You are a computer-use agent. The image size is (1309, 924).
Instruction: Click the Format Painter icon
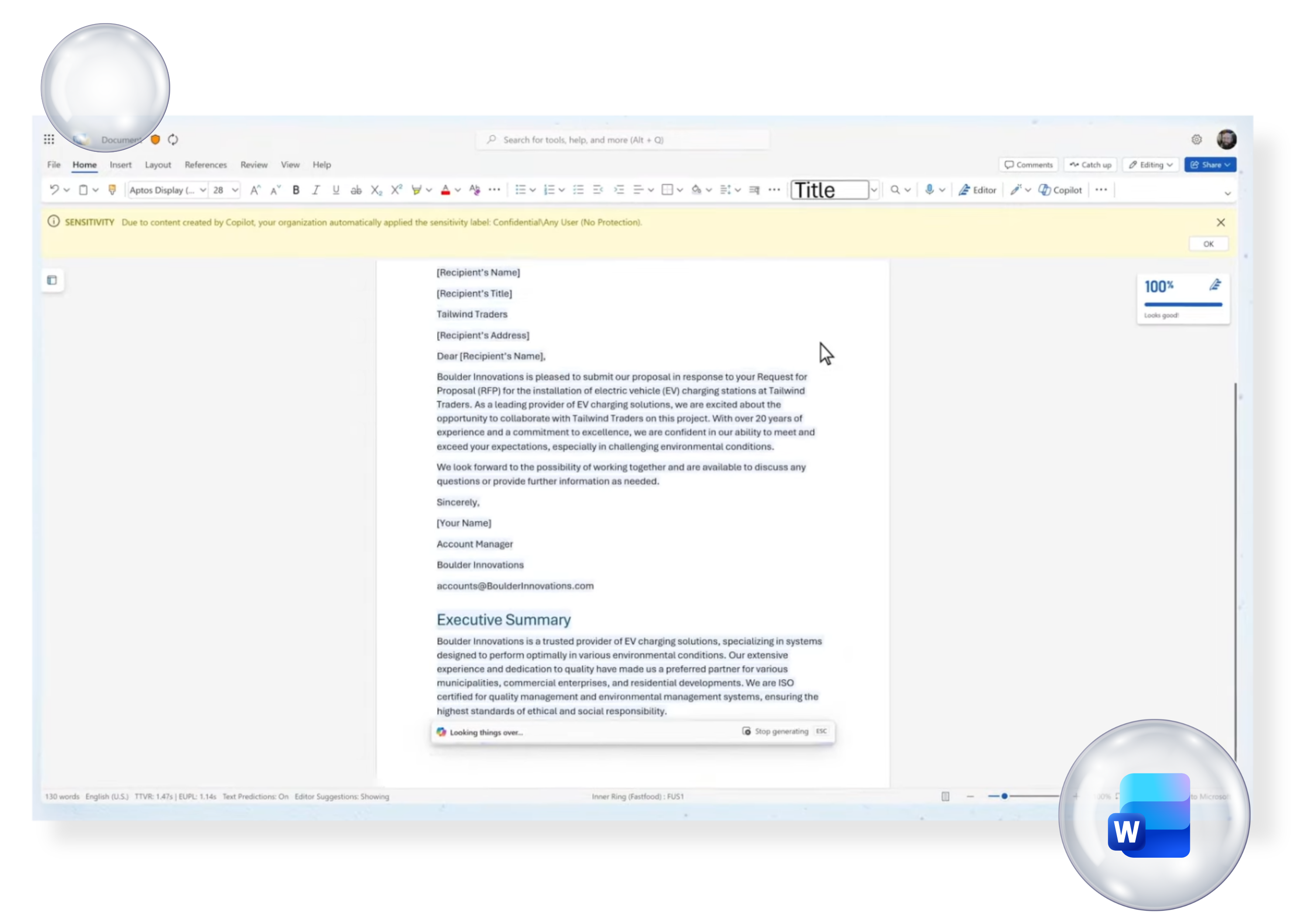pos(112,190)
